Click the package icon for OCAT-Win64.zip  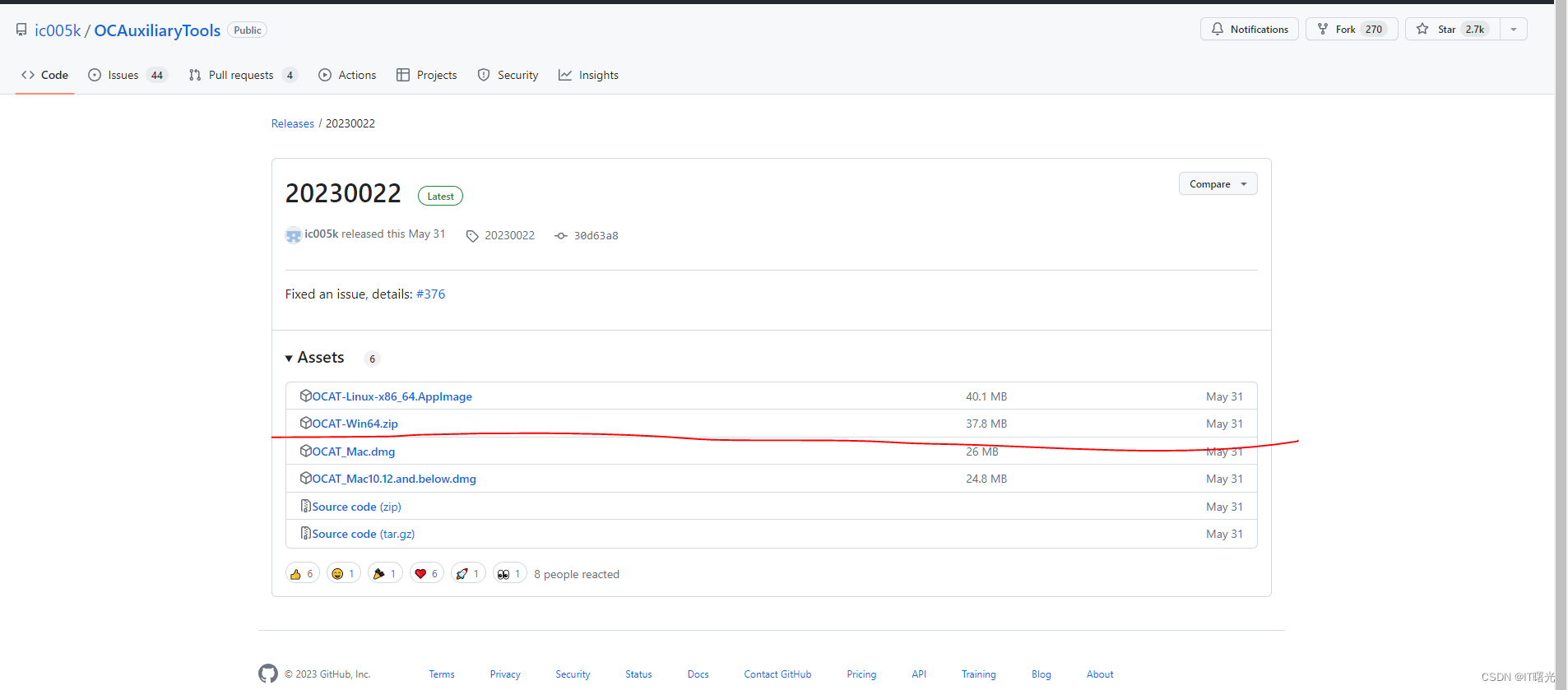[x=306, y=423]
